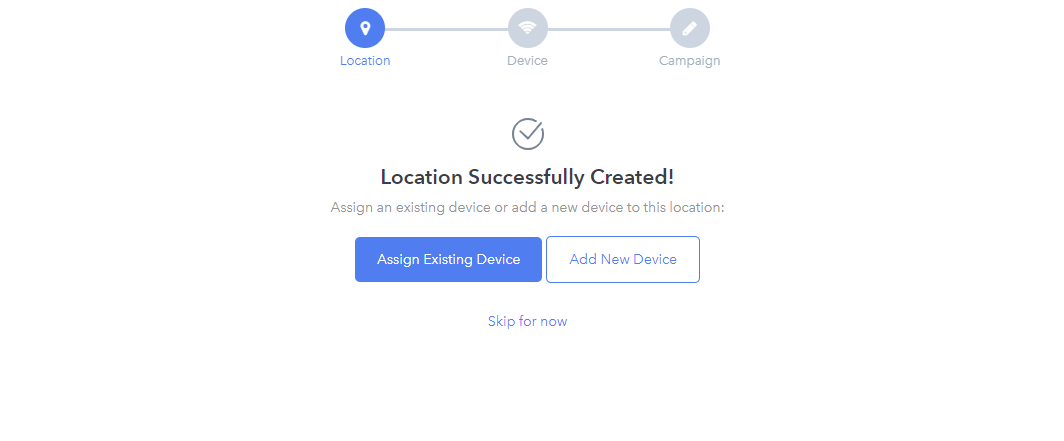Select the Device wifi step icon
The image size is (1064, 441).
[527, 28]
